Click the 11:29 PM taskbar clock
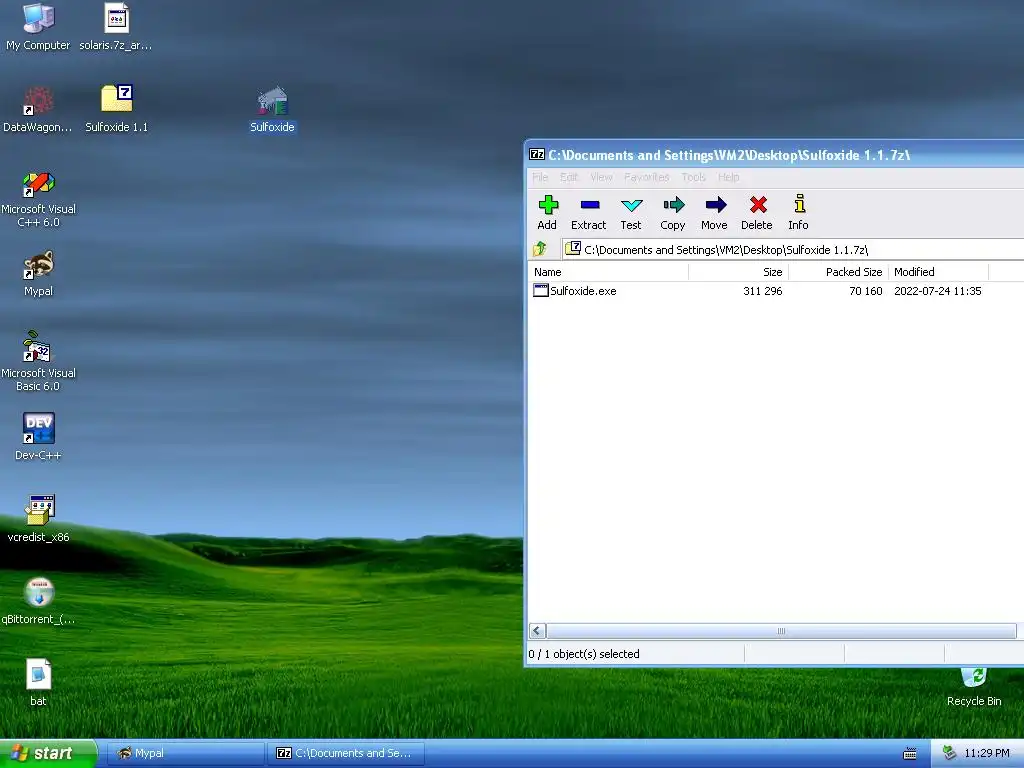The image size is (1024, 768). pos(987,753)
